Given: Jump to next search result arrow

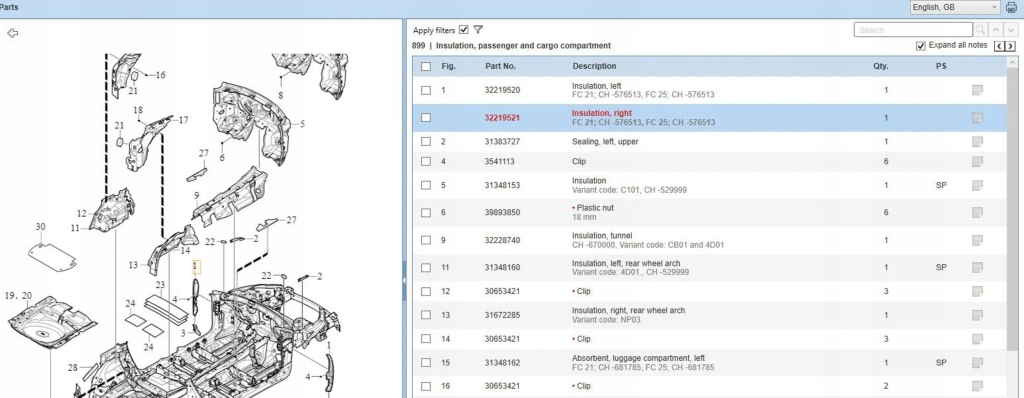Looking at the screenshot, I should coord(1011,30).
